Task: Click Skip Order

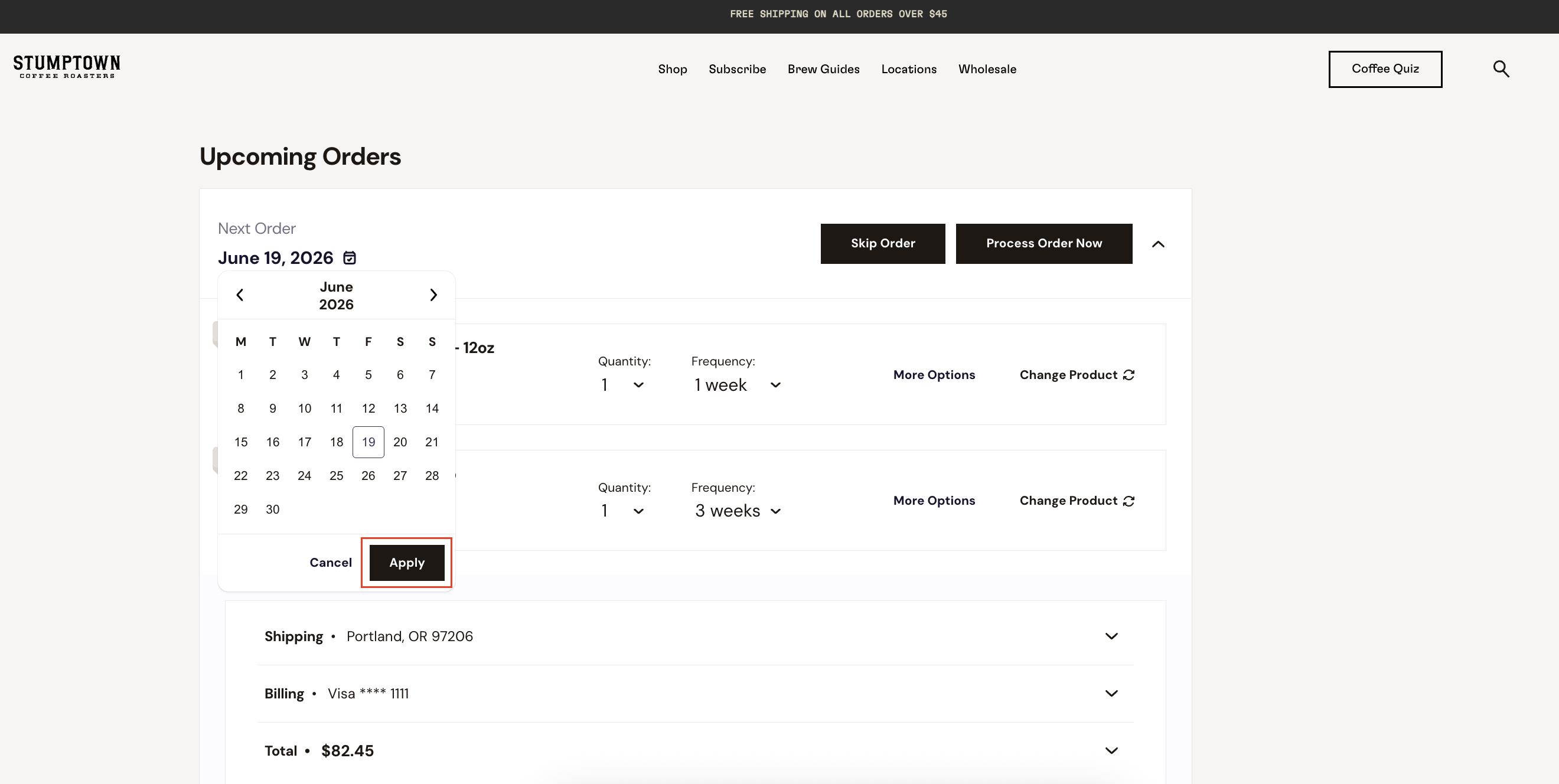Action: 882,244
